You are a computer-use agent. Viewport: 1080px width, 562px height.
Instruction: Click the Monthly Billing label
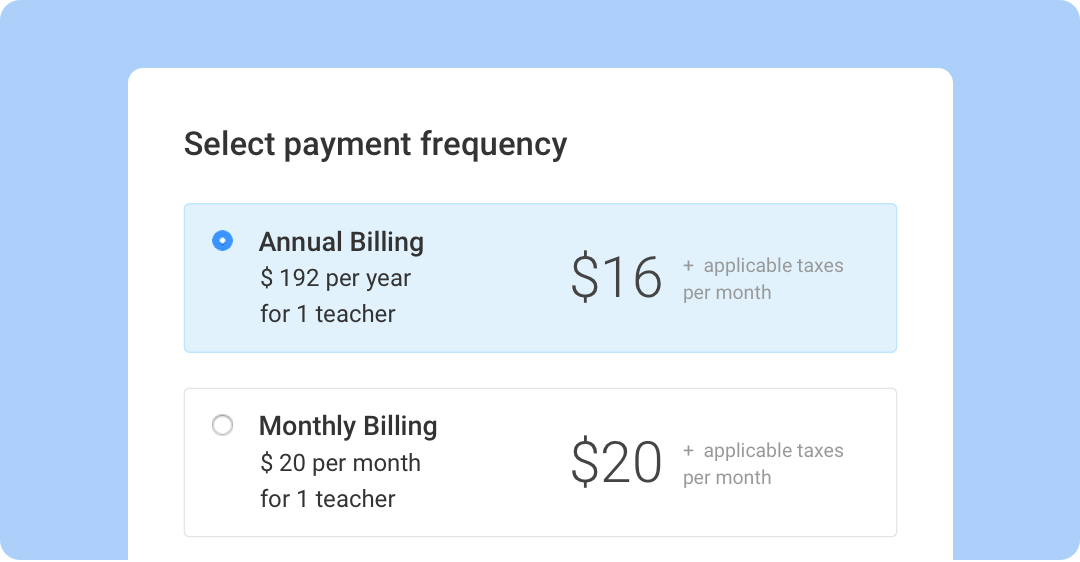pos(348,426)
